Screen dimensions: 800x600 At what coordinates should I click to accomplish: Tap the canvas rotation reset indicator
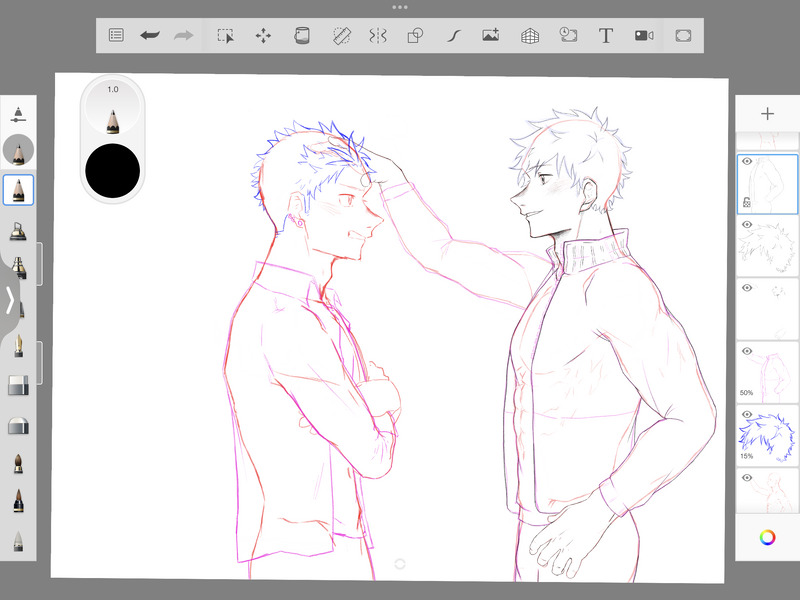pos(400,563)
